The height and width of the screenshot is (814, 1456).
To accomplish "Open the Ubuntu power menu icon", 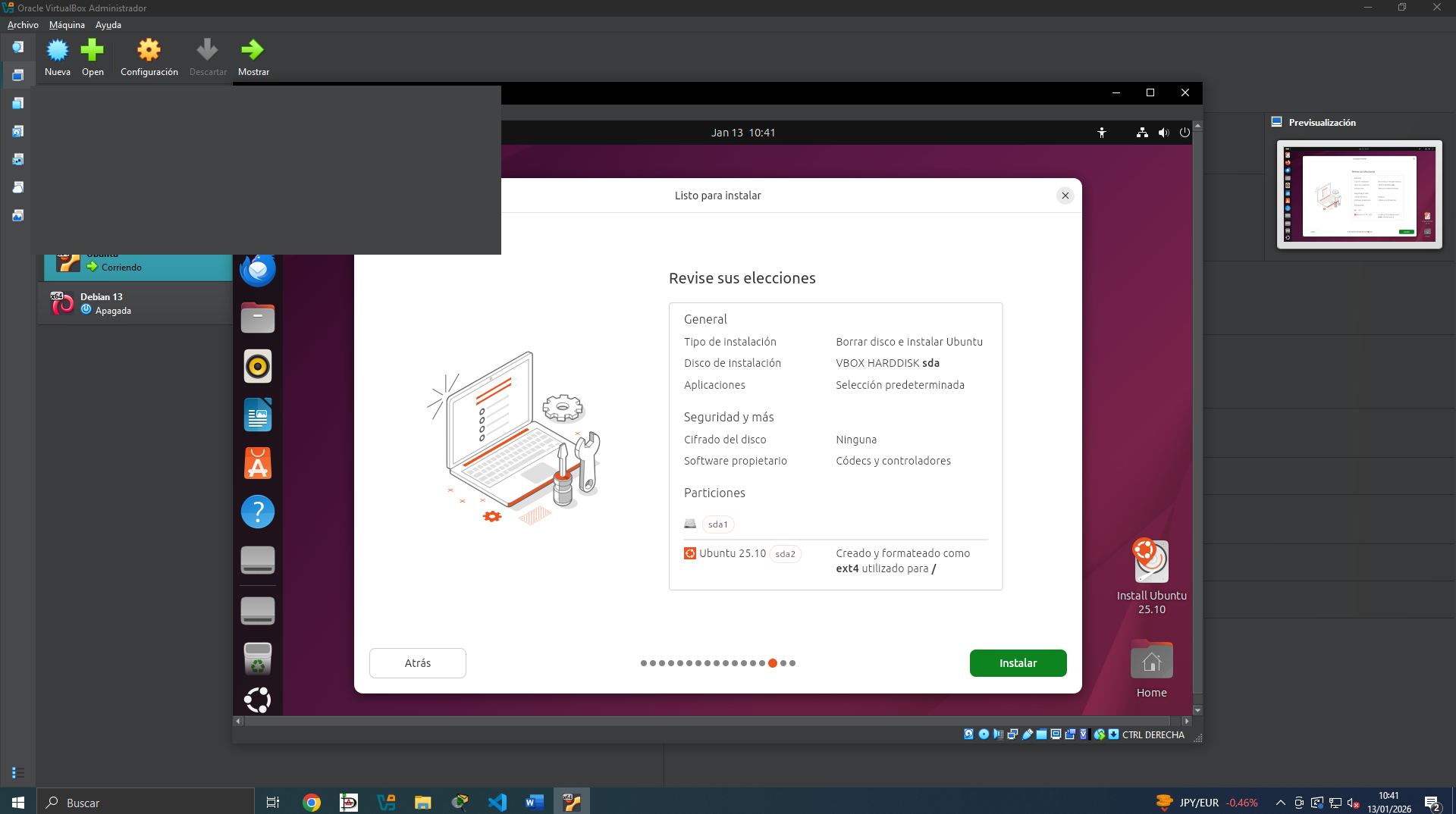I will 1185,133.
